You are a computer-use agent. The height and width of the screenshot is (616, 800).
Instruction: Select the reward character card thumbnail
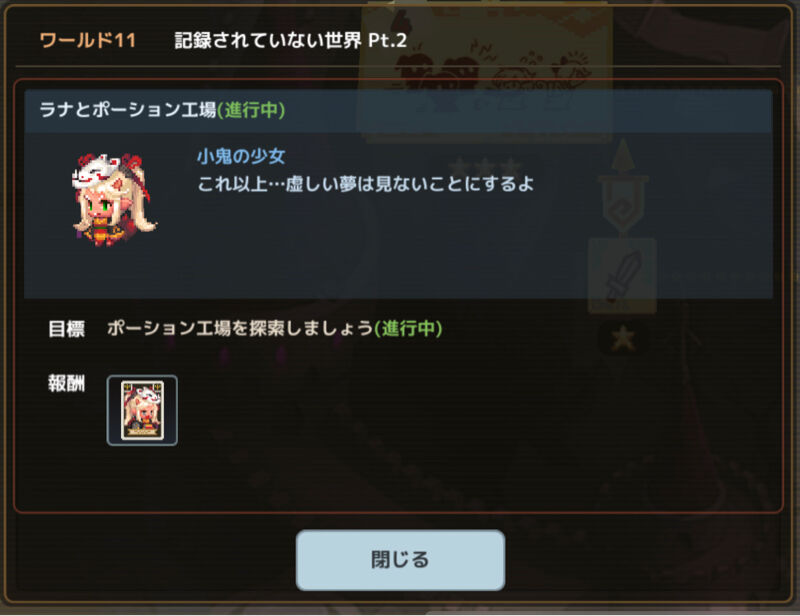[142, 410]
